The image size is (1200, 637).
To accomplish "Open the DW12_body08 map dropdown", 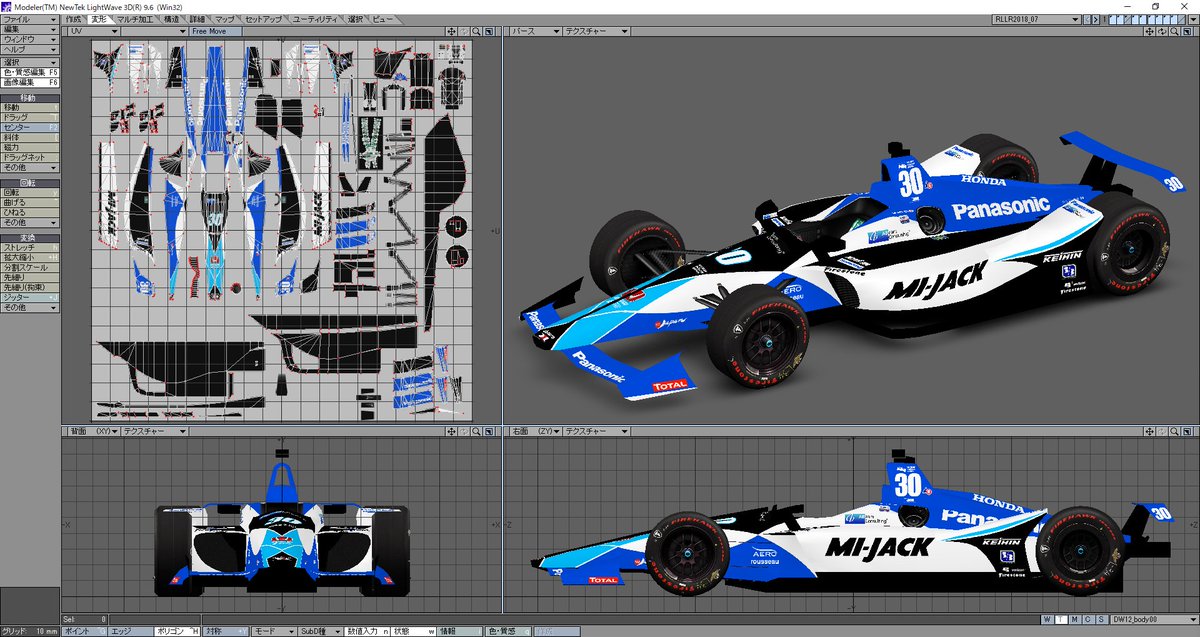I will click(1153, 619).
